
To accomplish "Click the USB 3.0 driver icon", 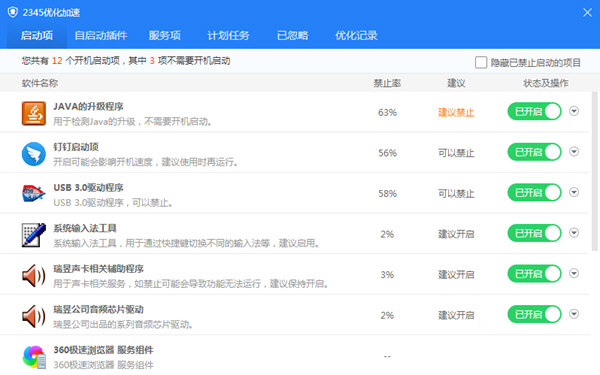I will [x=34, y=194].
